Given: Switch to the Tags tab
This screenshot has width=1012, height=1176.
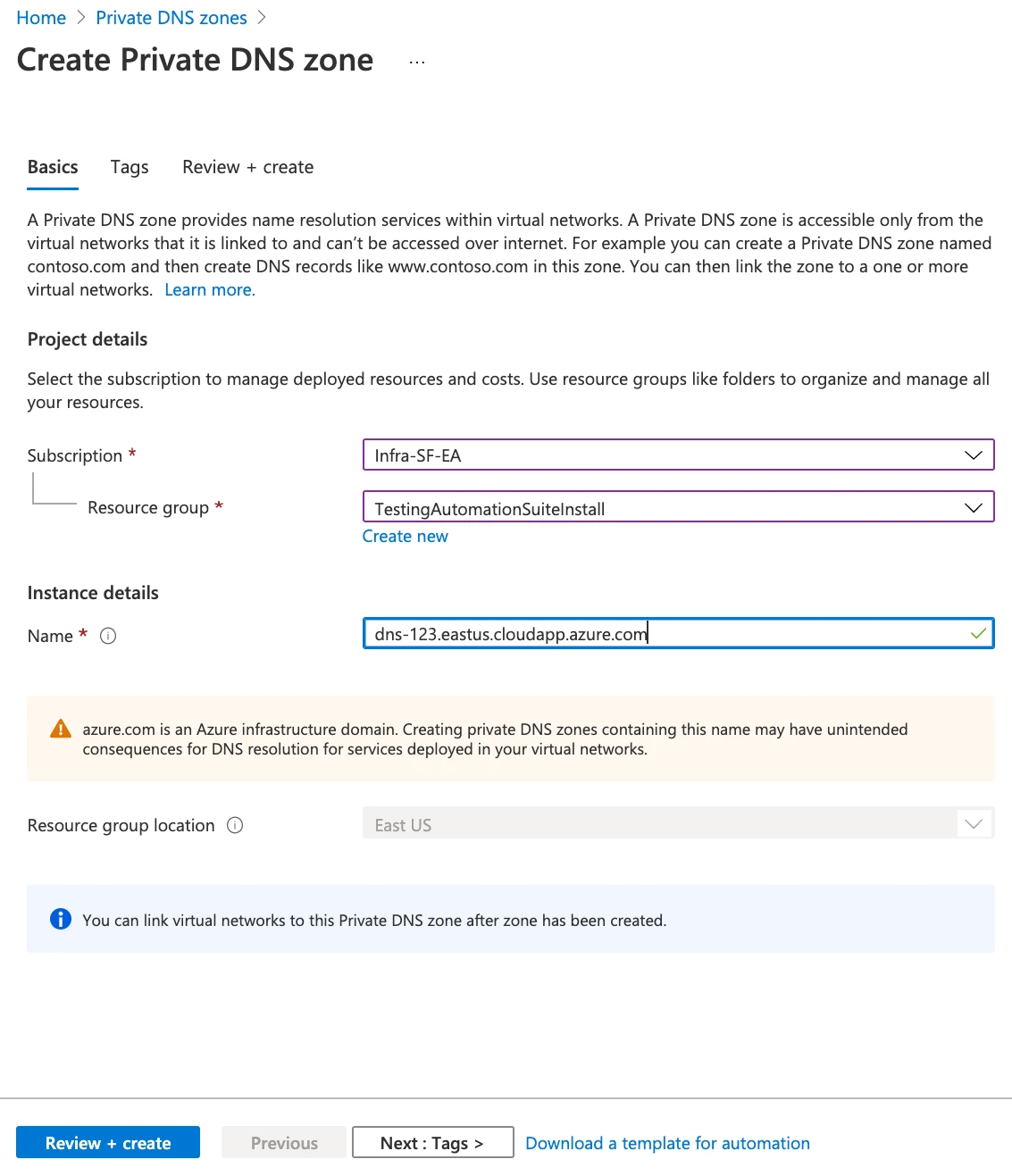Looking at the screenshot, I should point(130,167).
